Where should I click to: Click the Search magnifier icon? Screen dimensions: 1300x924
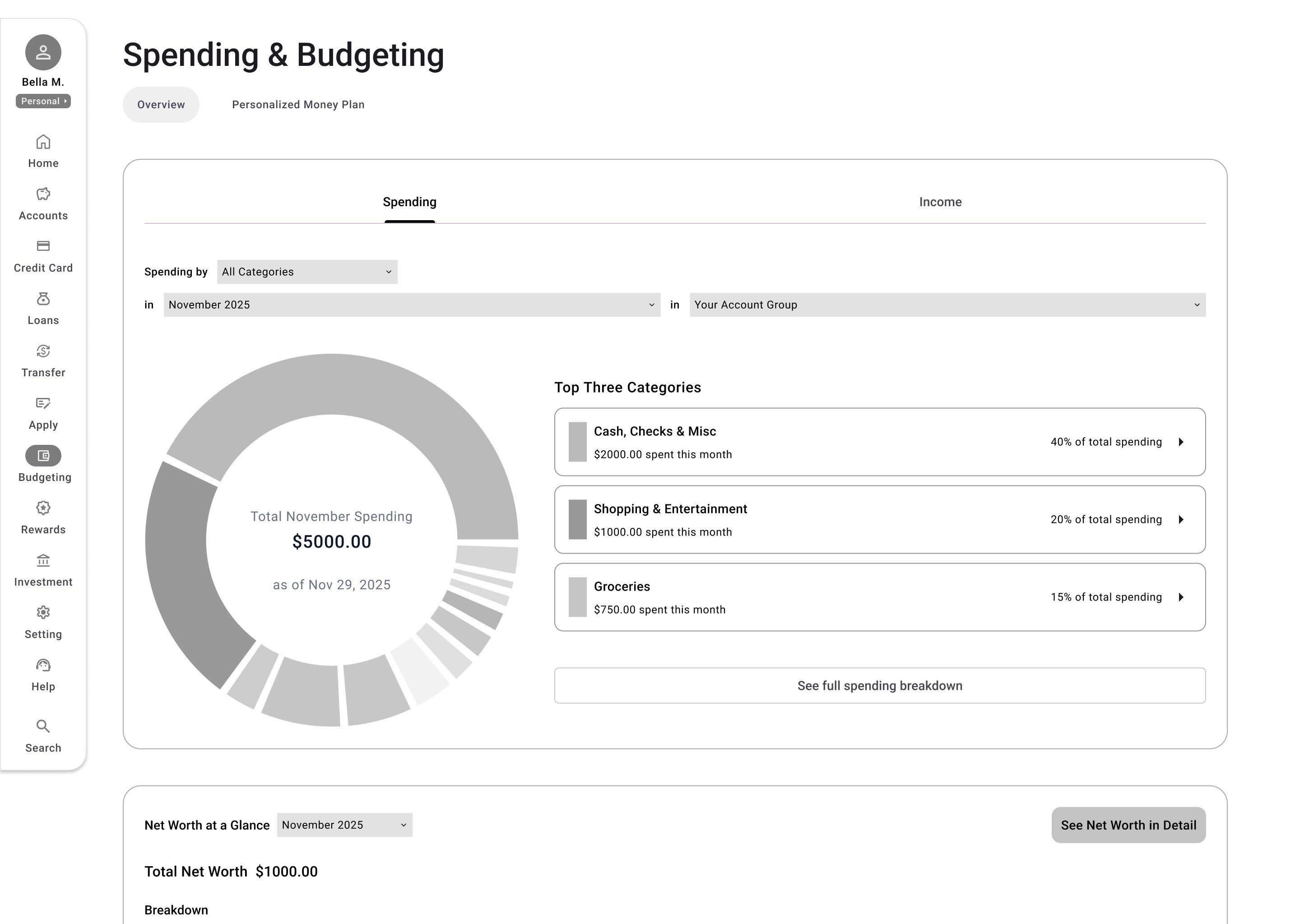[x=43, y=726]
